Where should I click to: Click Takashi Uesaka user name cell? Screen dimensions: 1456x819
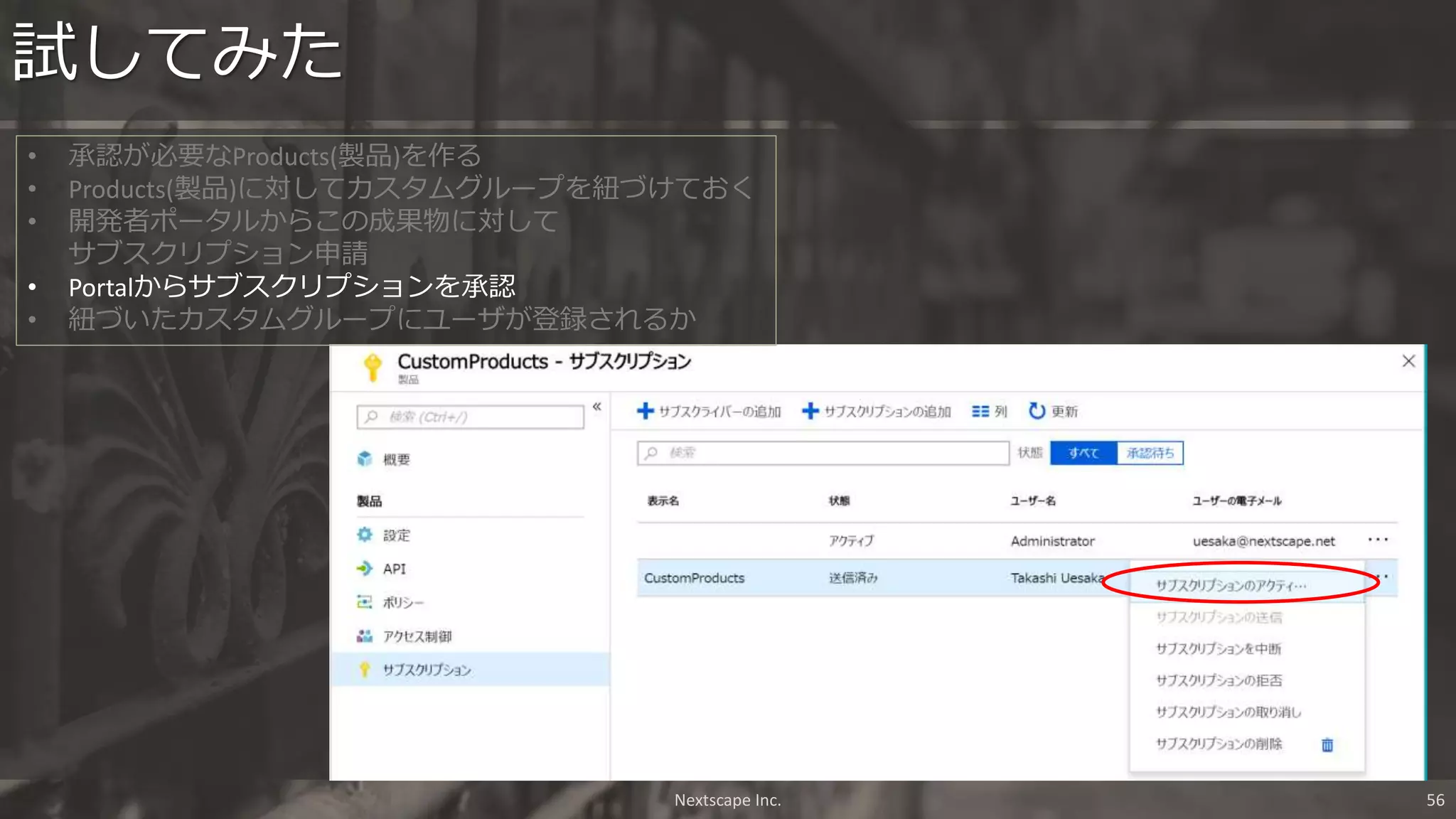point(1057,578)
